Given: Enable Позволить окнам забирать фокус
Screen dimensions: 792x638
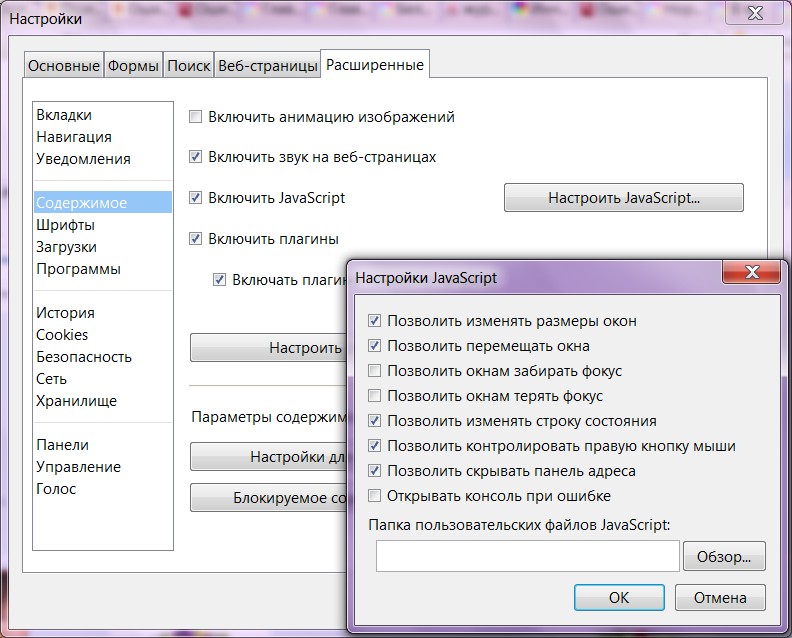Looking at the screenshot, I should 375,371.
